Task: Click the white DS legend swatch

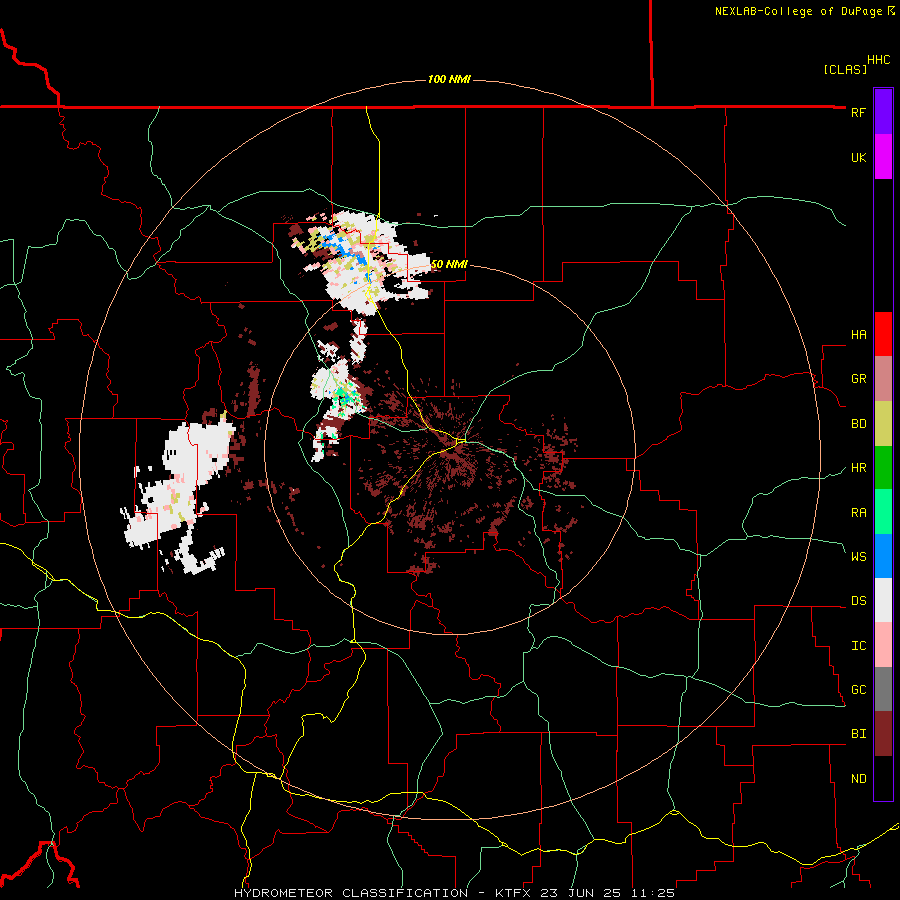Action: tap(883, 600)
